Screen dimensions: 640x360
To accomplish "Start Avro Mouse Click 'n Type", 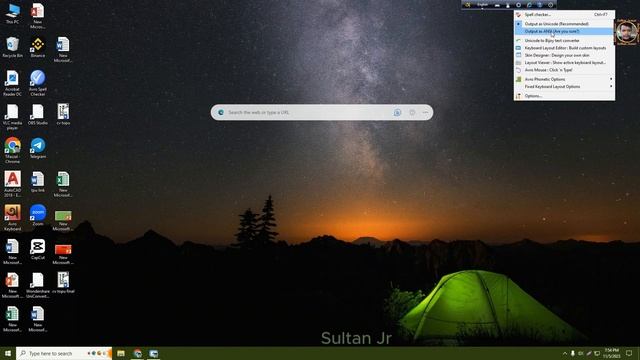I will tap(564, 70).
